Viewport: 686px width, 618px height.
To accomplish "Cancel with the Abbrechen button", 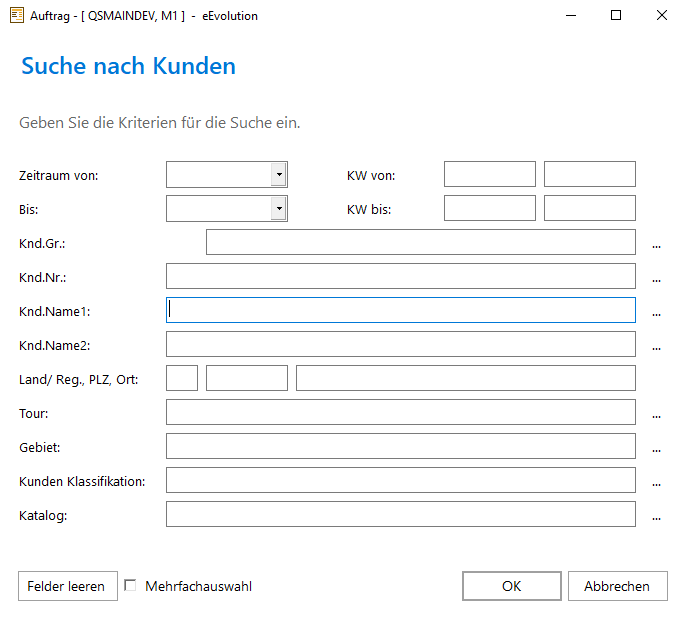I will 617,586.
